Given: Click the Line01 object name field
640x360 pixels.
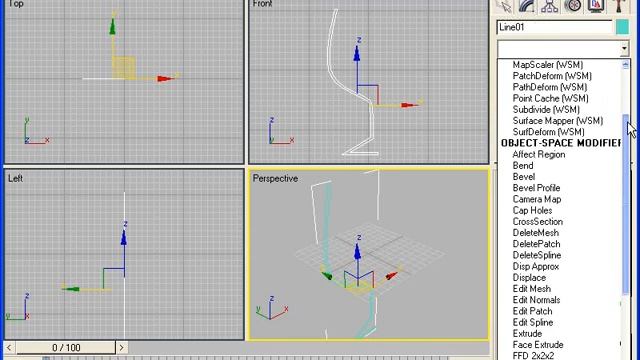Looking at the screenshot, I should point(555,27).
